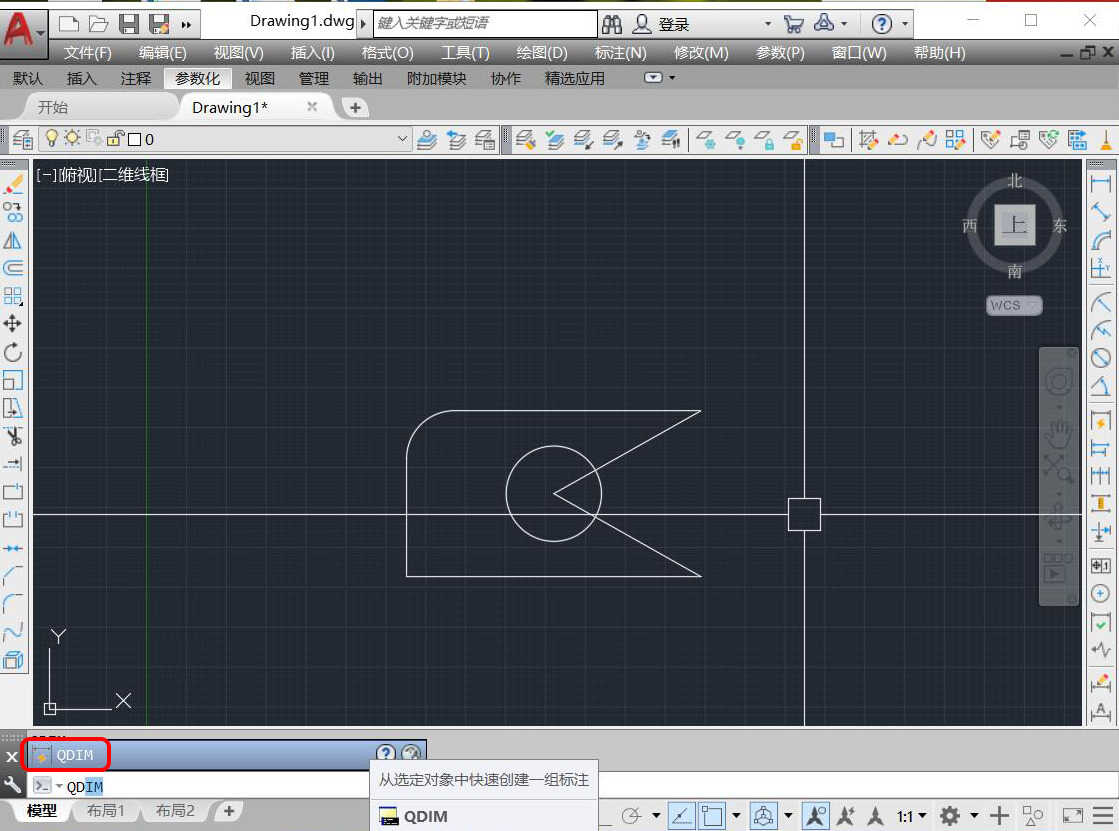Open the 绘图(D) menu

542,53
